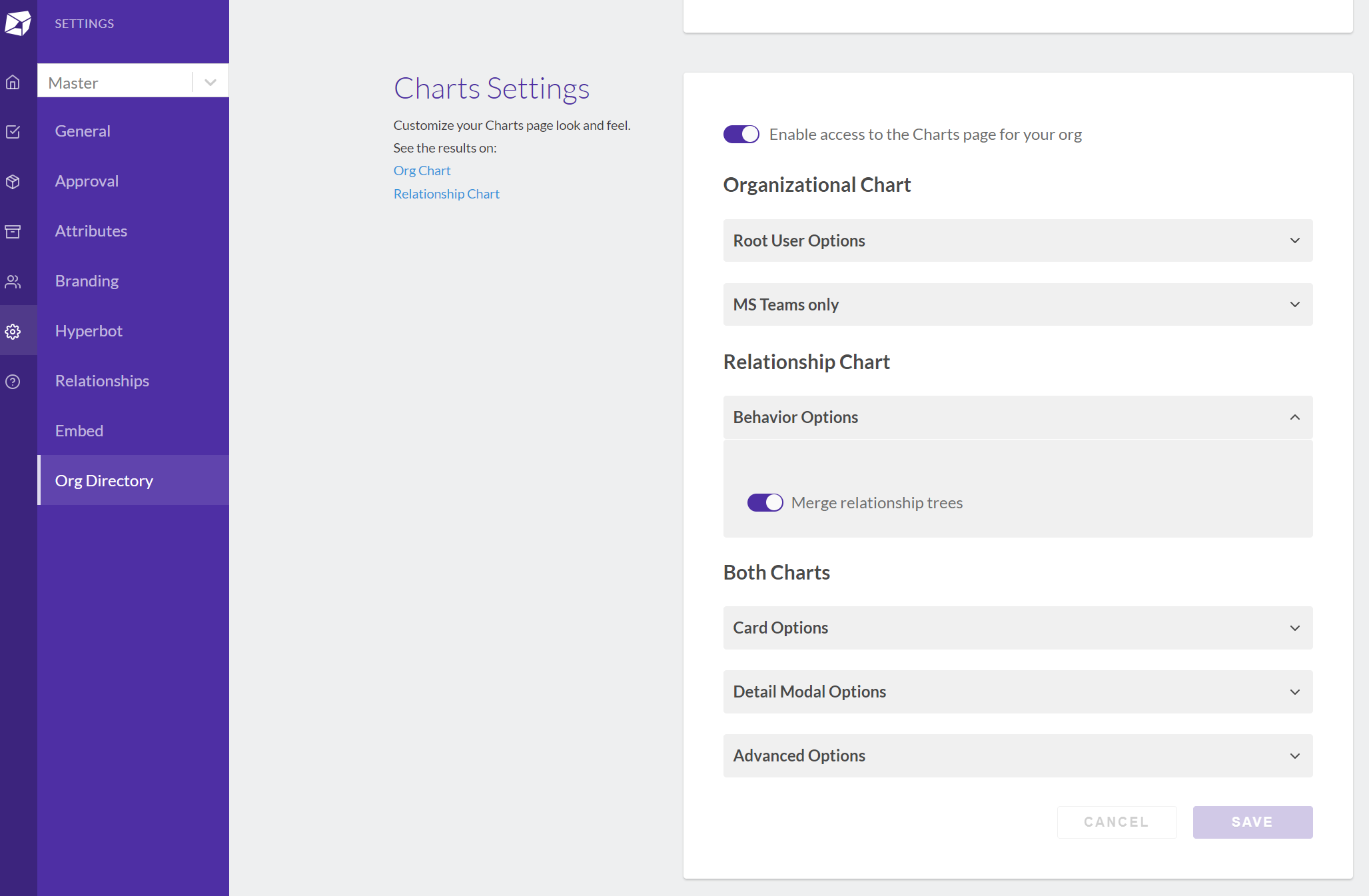1369x896 pixels.
Task: Open Attributes settings menu item
Action: click(133, 230)
